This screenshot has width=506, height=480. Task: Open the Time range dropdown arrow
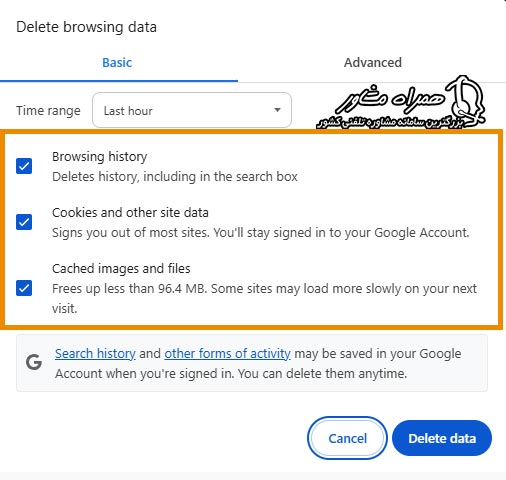tap(277, 110)
